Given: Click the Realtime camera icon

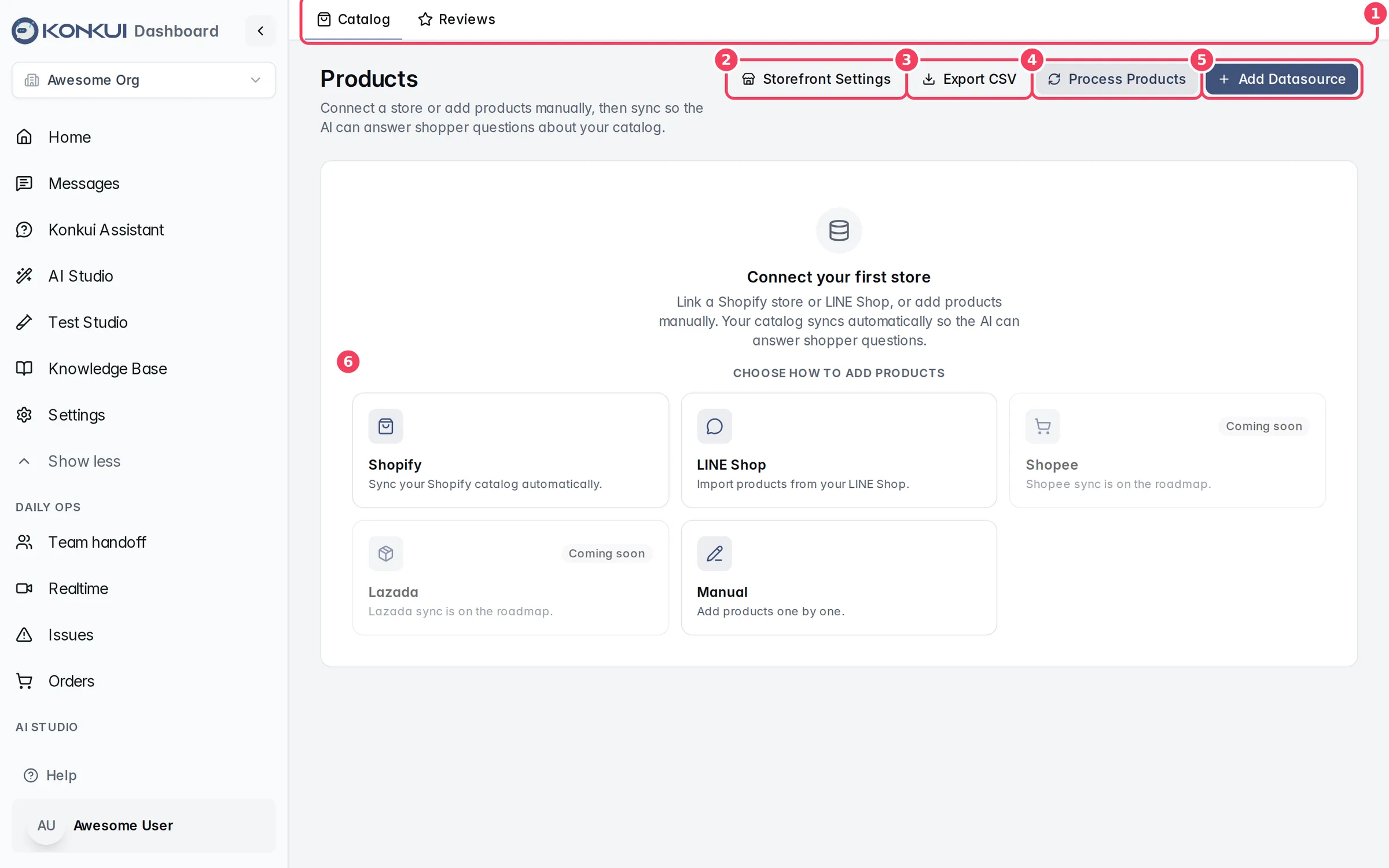Looking at the screenshot, I should click(24, 589).
